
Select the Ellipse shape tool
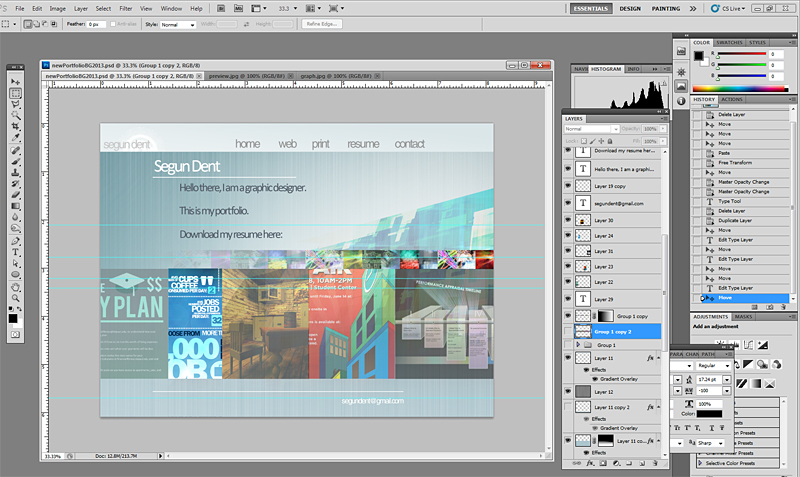pyautogui.click(x=15, y=274)
